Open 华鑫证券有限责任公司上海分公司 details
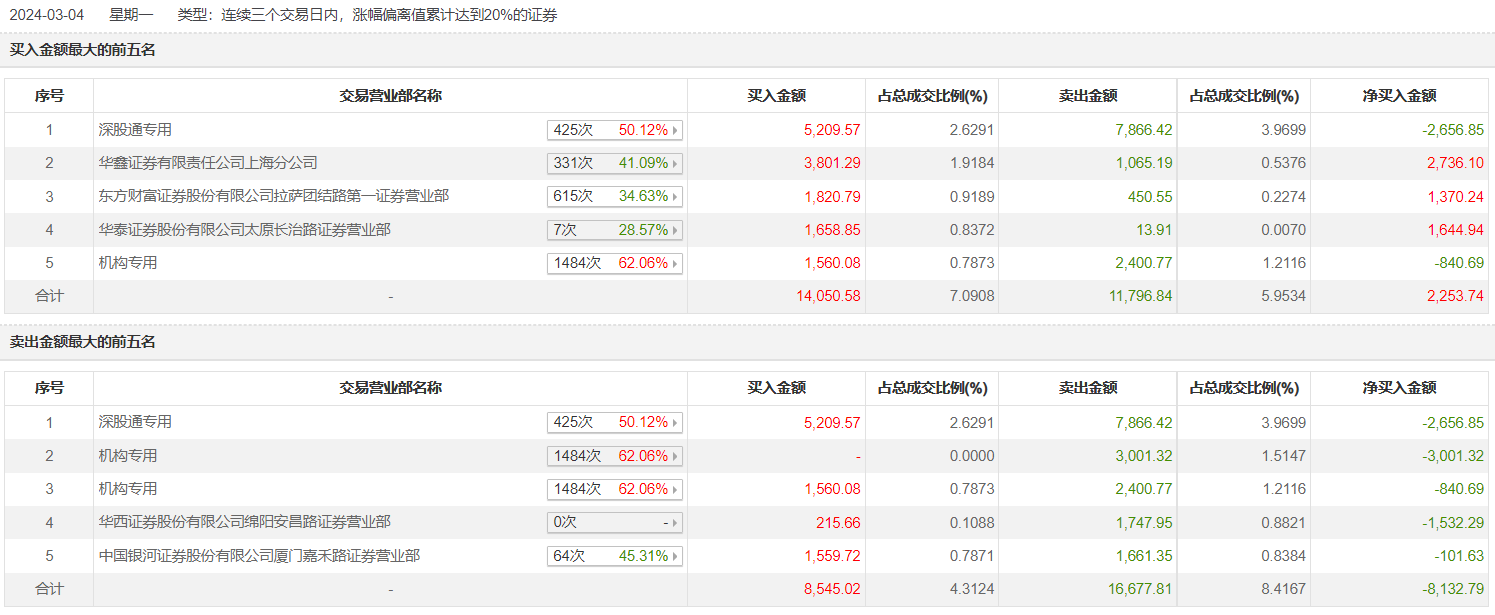1495x615 pixels. coord(207,163)
